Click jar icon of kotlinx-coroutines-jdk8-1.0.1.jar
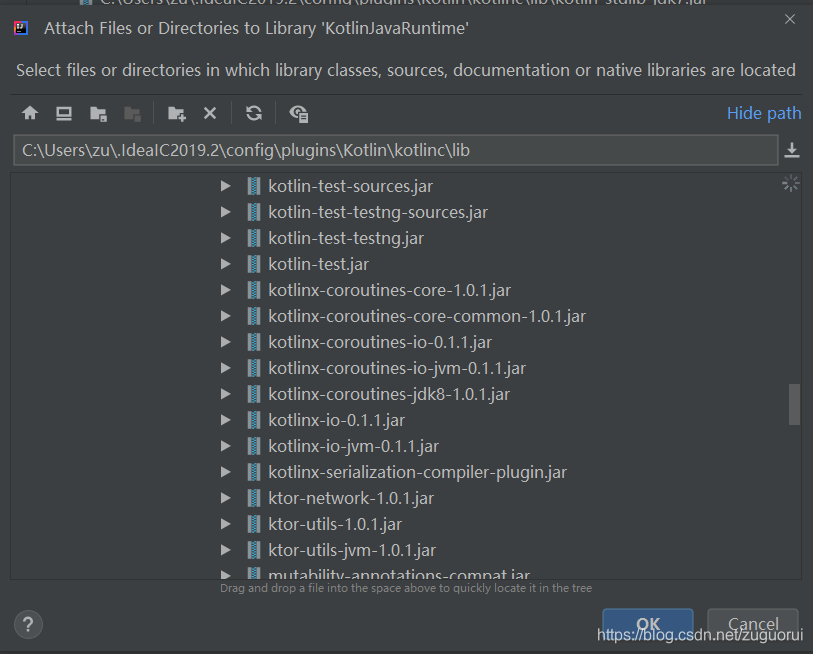Viewport: 813px width, 654px height. pos(254,394)
